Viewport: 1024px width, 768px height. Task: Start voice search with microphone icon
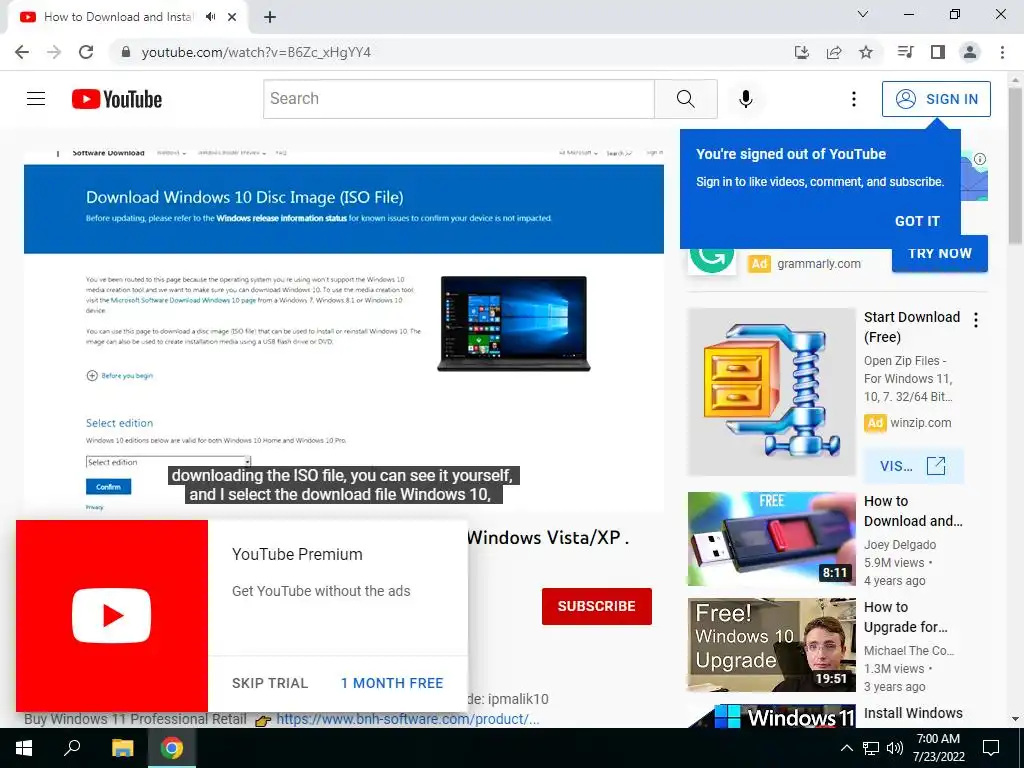pyautogui.click(x=746, y=99)
